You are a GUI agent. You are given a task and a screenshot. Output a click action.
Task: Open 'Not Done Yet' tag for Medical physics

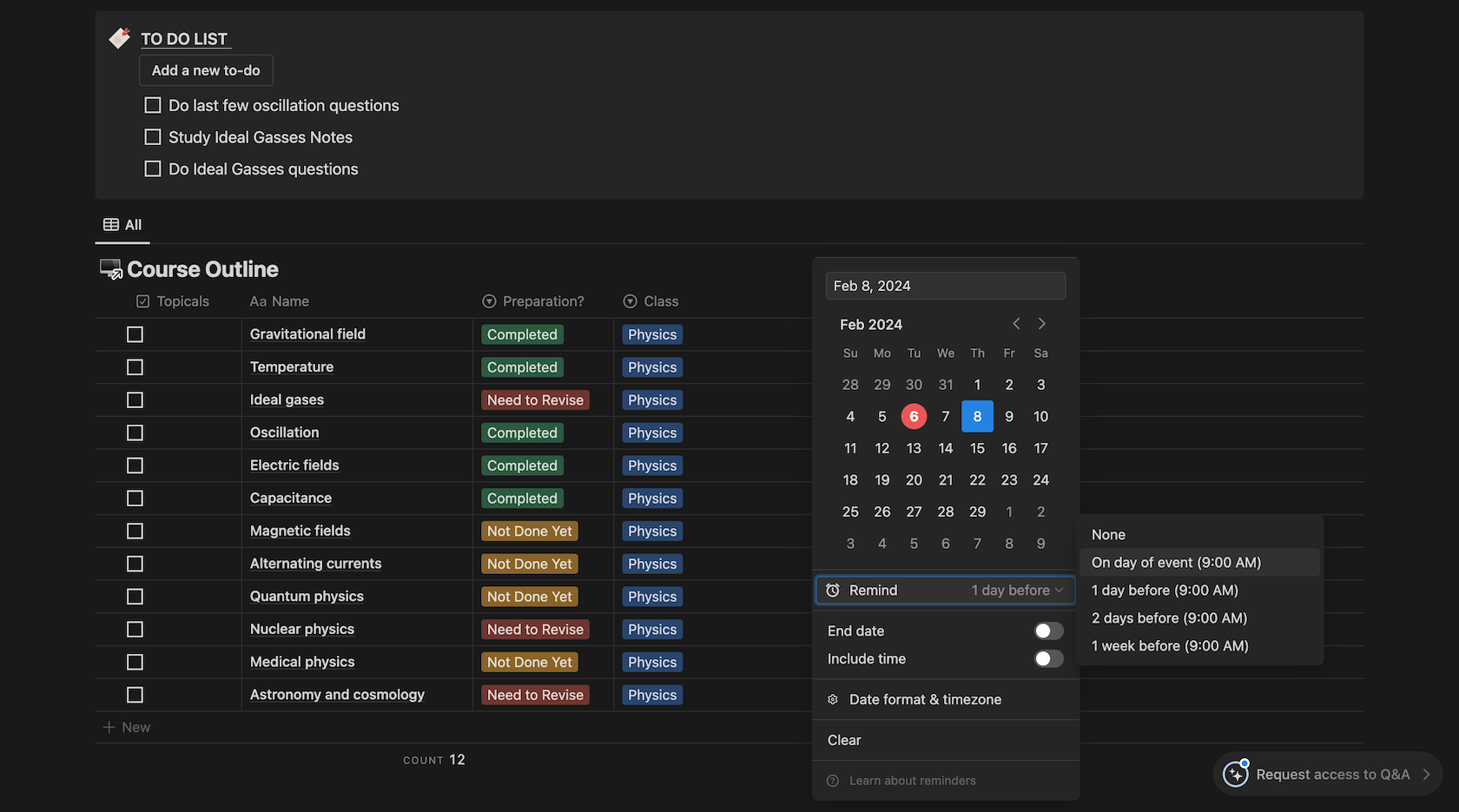(x=530, y=663)
